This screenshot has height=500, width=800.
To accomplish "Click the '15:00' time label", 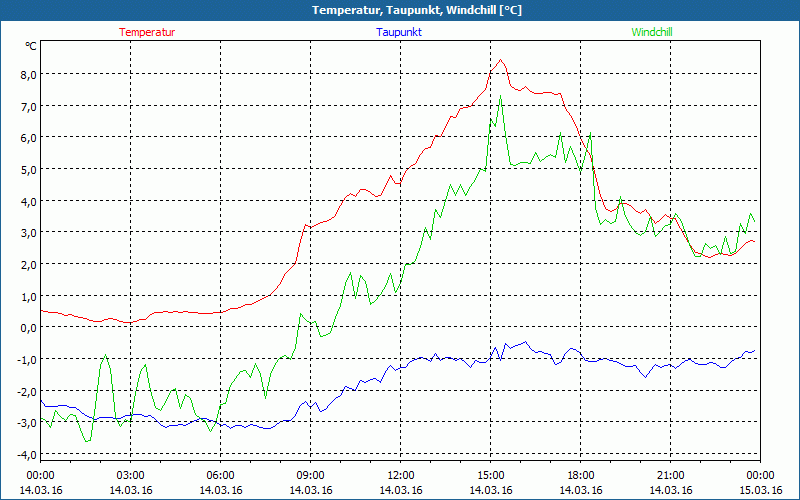I will (491, 476).
